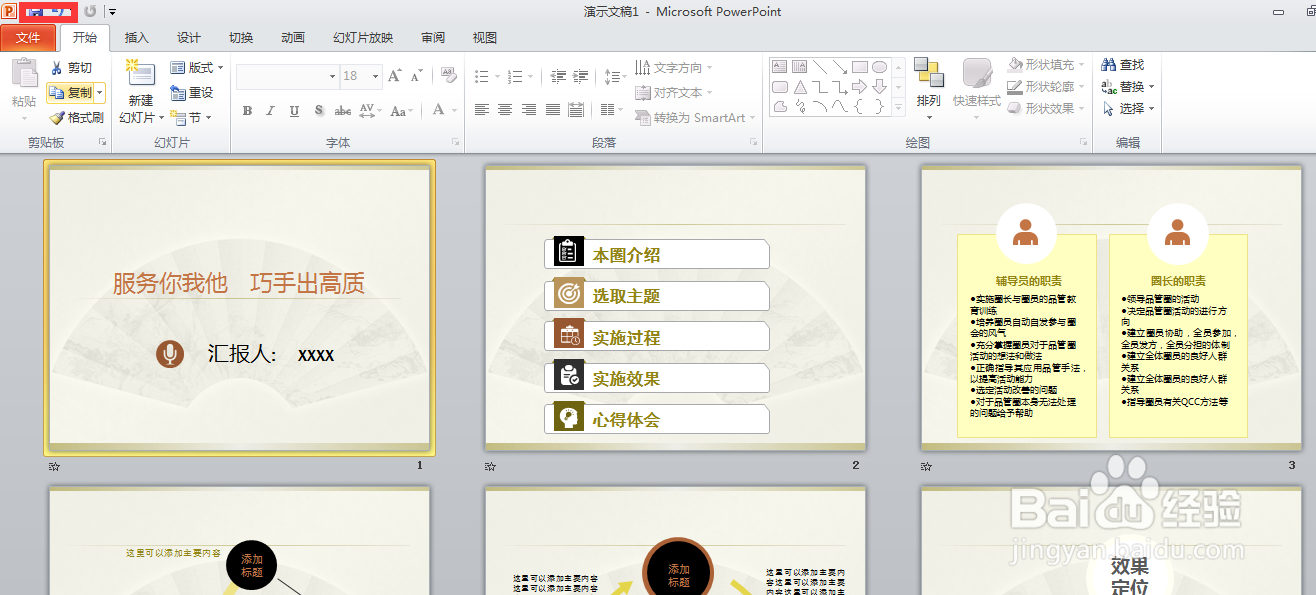This screenshot has height=595, width=1316.
Task: Open the Layout (版式) dropdown
Action: [x=197, y=68]
